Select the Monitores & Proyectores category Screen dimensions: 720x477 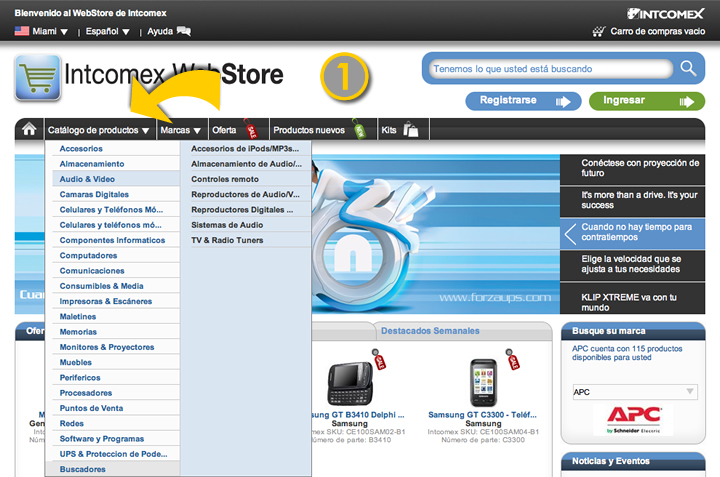click(116, 347)
